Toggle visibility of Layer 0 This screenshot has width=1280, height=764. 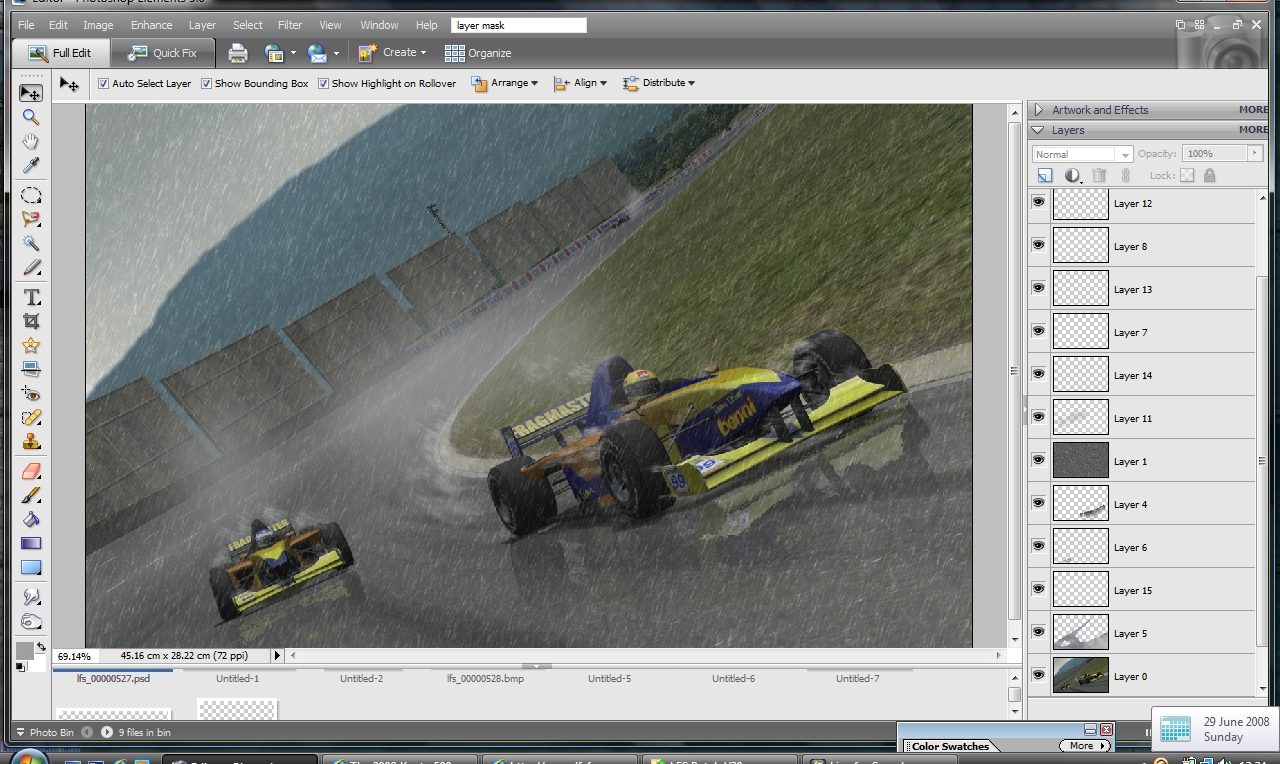click(1039, 676)
